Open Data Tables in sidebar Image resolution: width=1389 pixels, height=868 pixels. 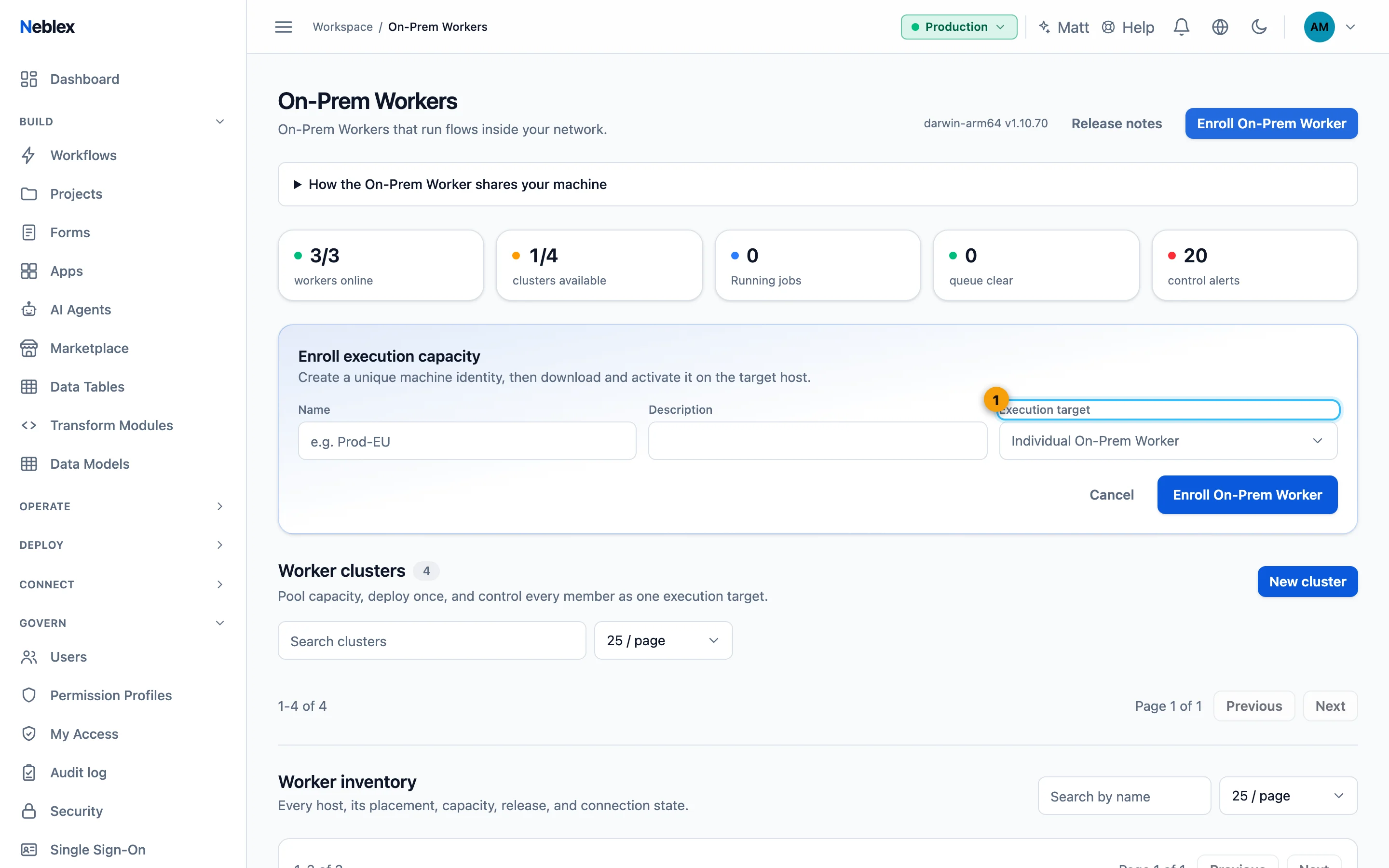(123, 387)
